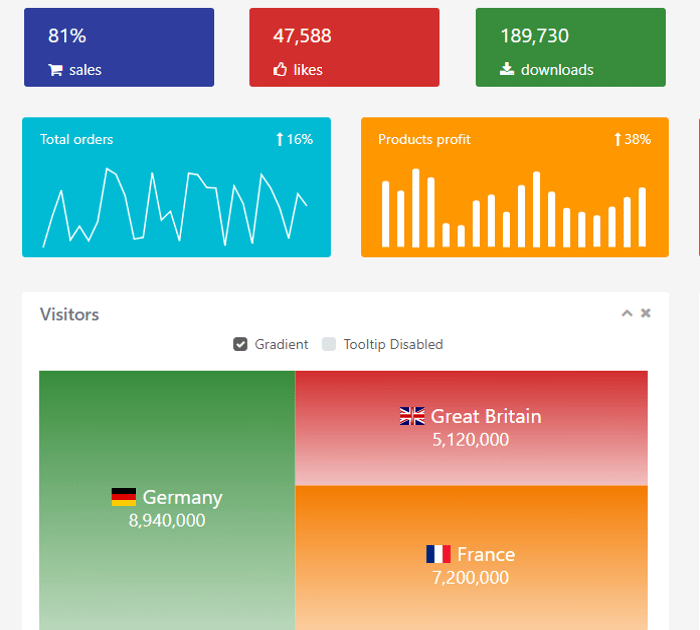Click the downloads arrow icon

[x=507, y=69]
